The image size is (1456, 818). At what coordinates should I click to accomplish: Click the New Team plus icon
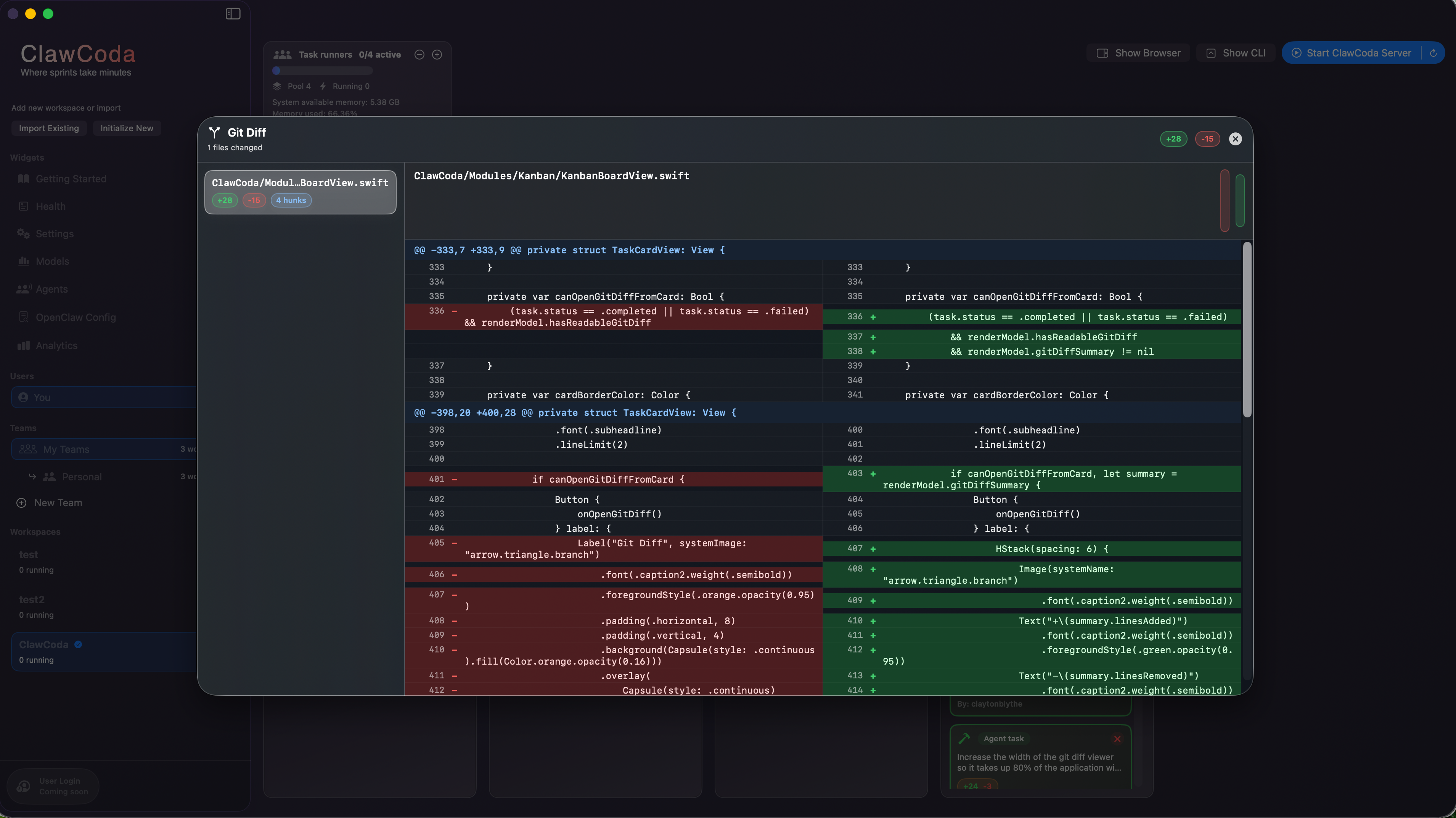click(21, 503)
